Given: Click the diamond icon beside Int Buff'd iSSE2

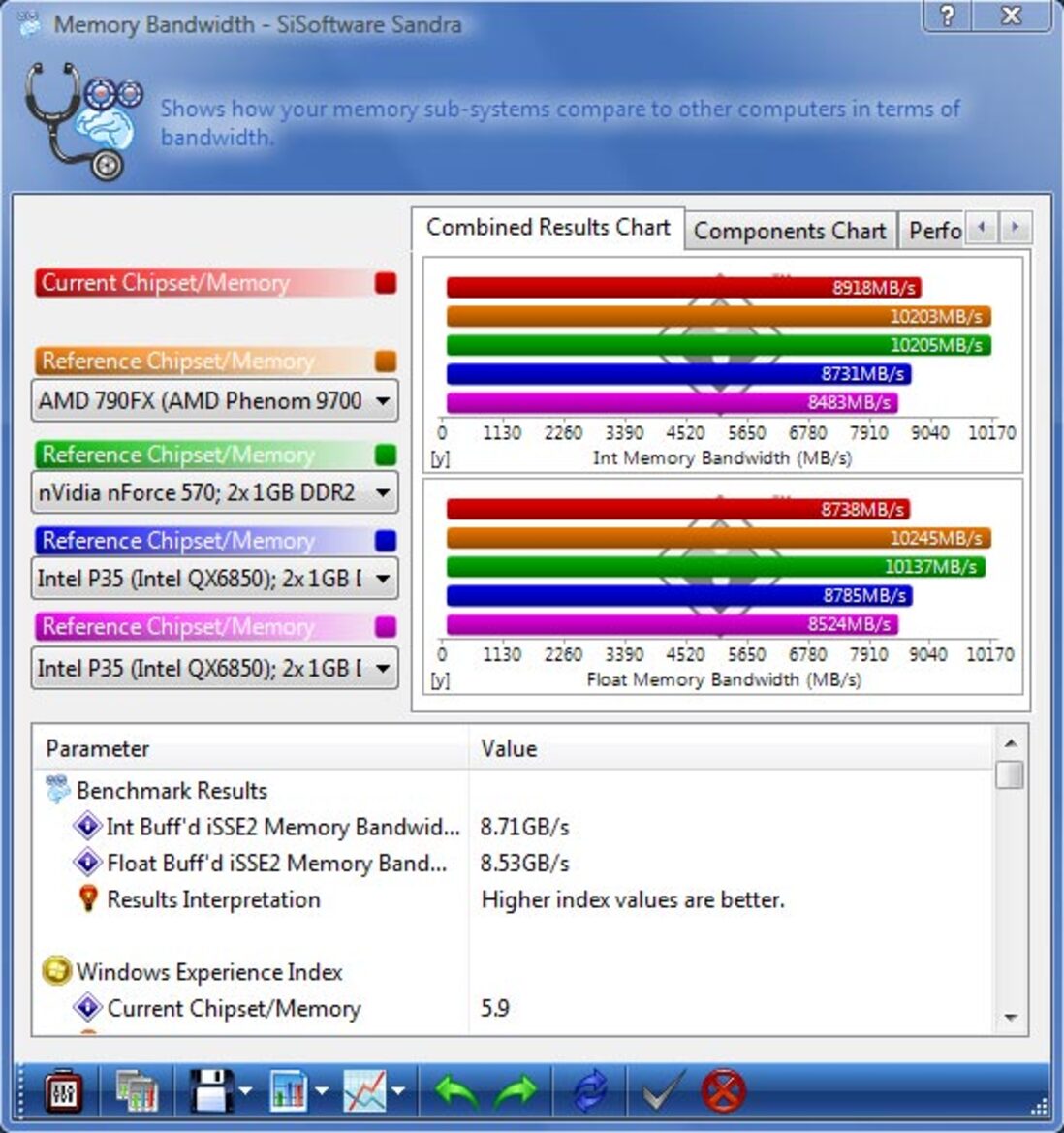Looking at the screenshot, I should coord(87,825).
